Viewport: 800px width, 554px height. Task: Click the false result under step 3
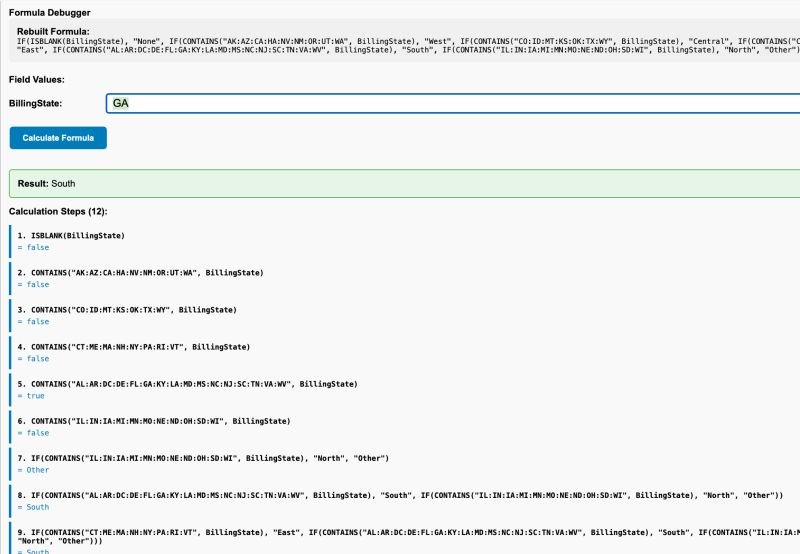point(34,321)
